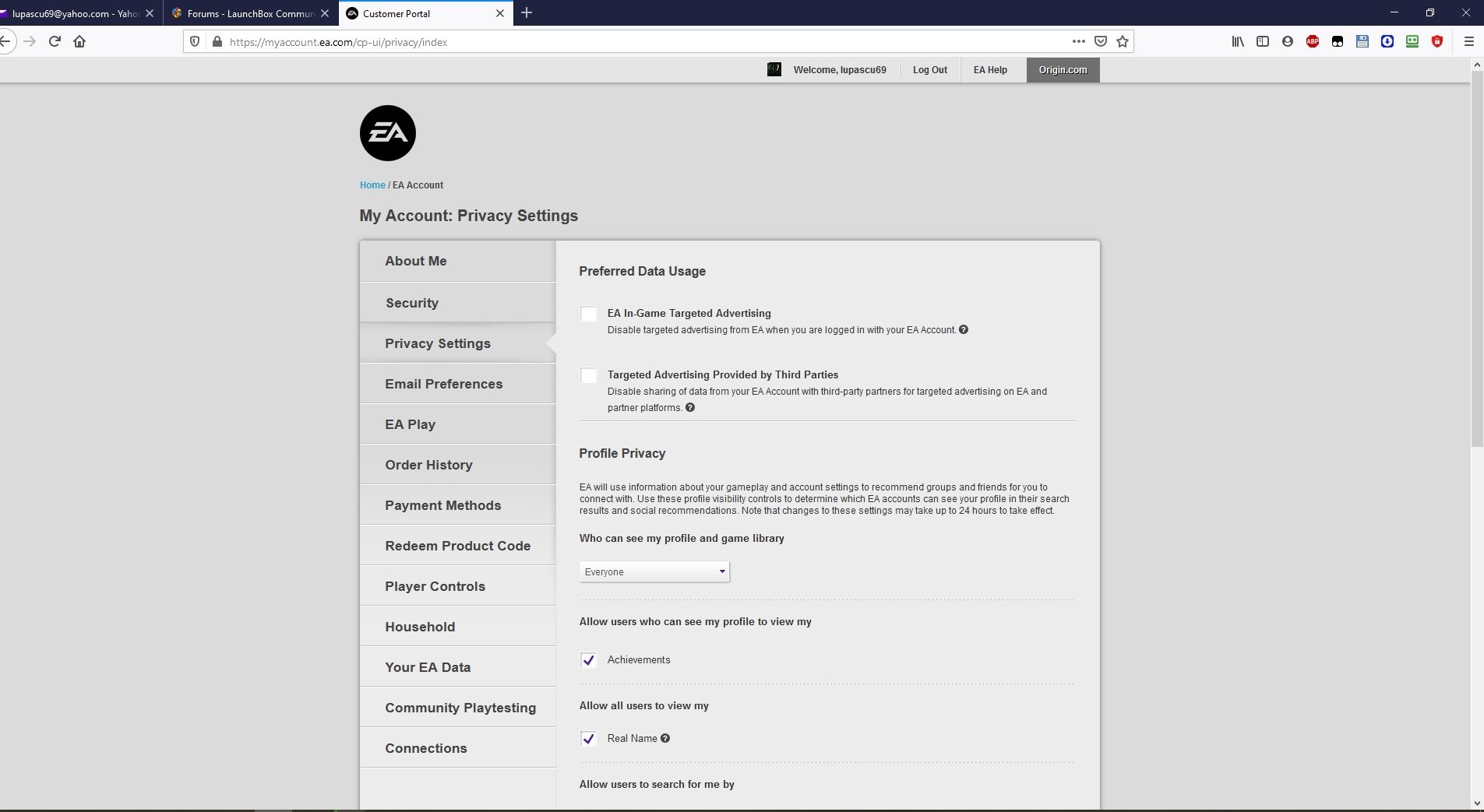Open About Me section
This screenshot has height=812, width=1484.
point(458,262)
